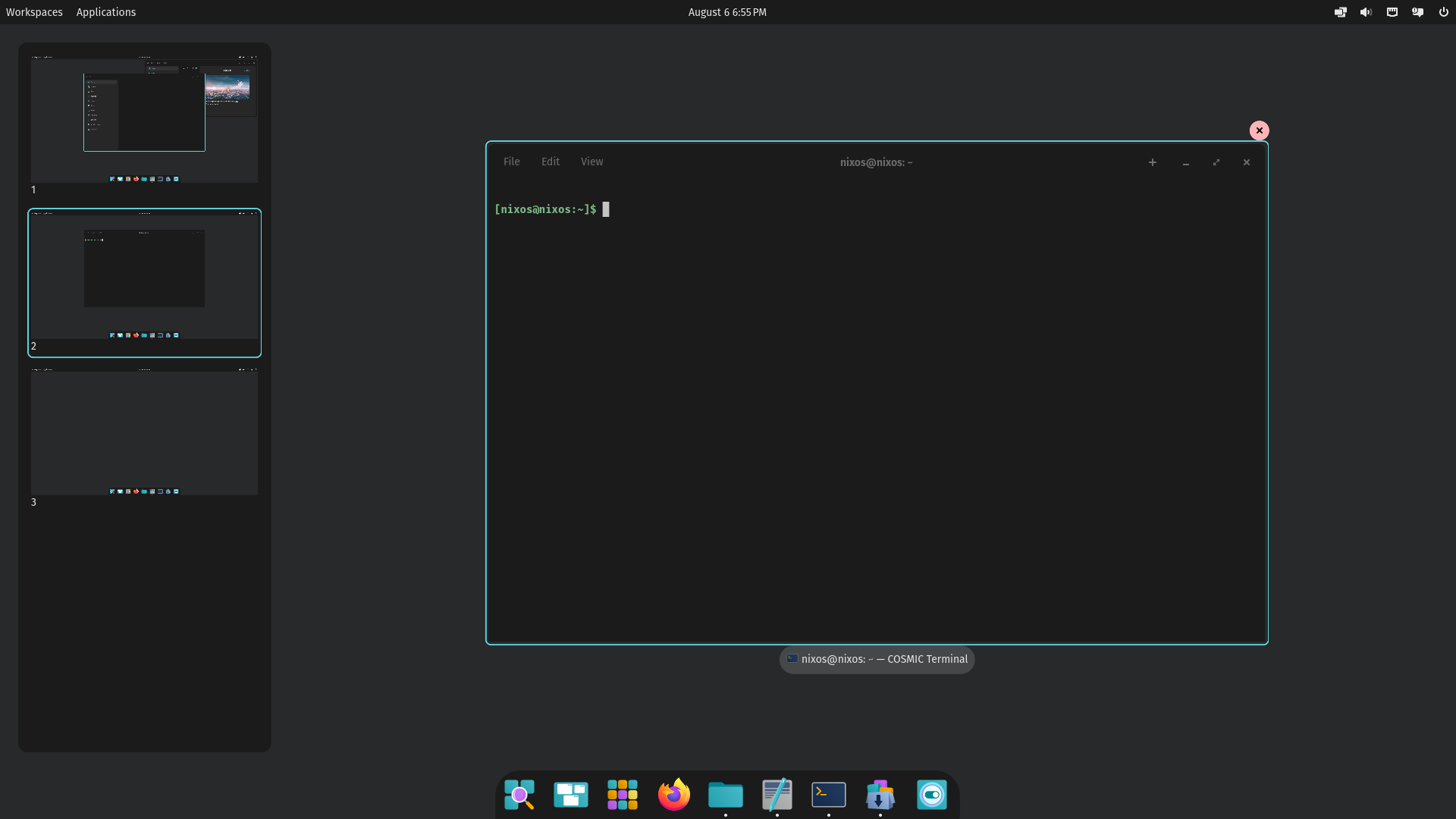Open the launcher search icon in dock

point(519,795)
